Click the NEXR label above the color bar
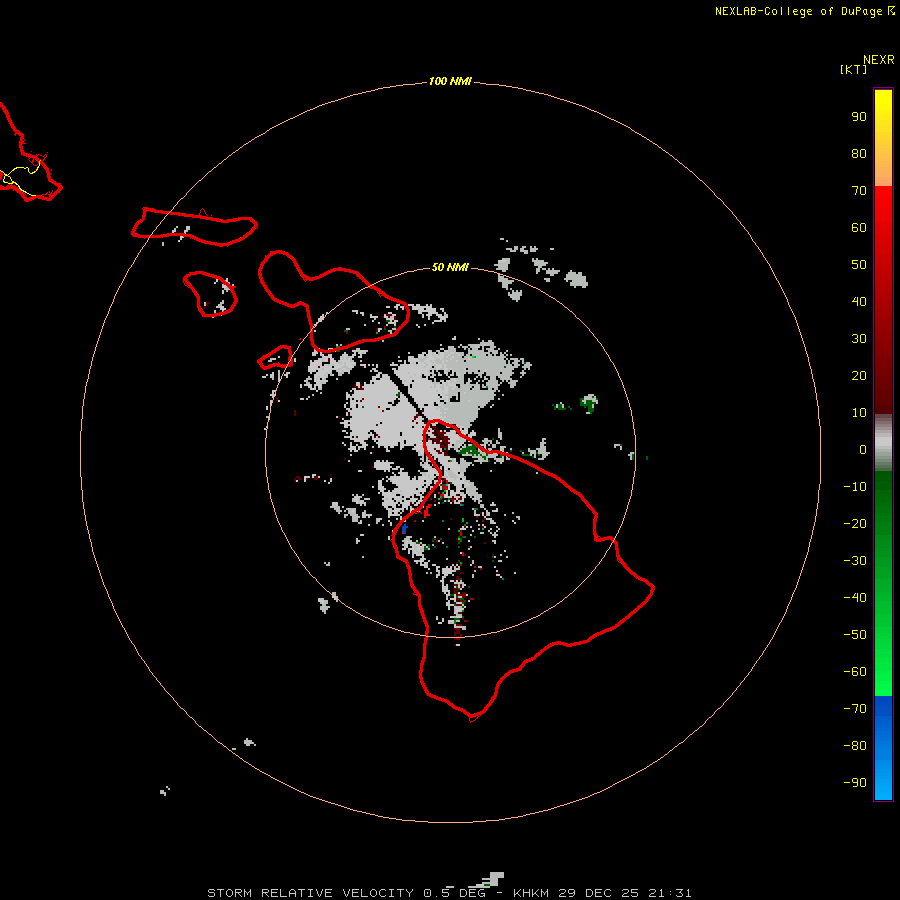This screenshot has height=900, width=900. (x=879, y=60)
